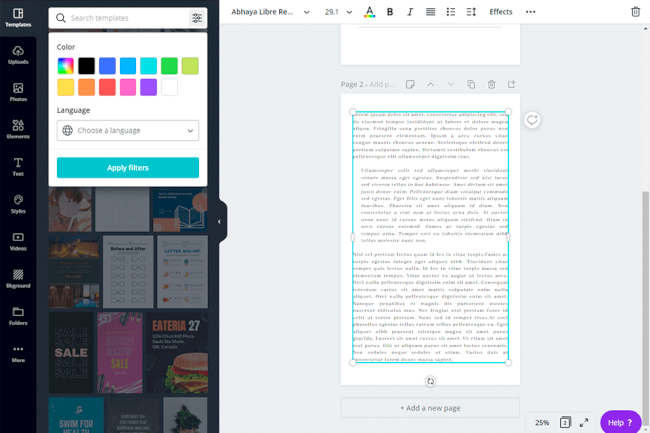Move Page 2 down

coord(451,85)
